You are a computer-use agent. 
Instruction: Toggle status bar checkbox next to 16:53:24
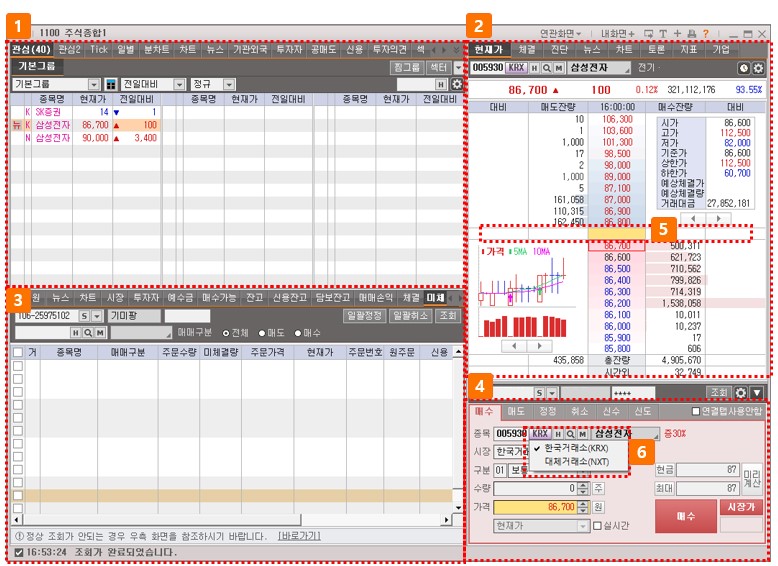19,552
